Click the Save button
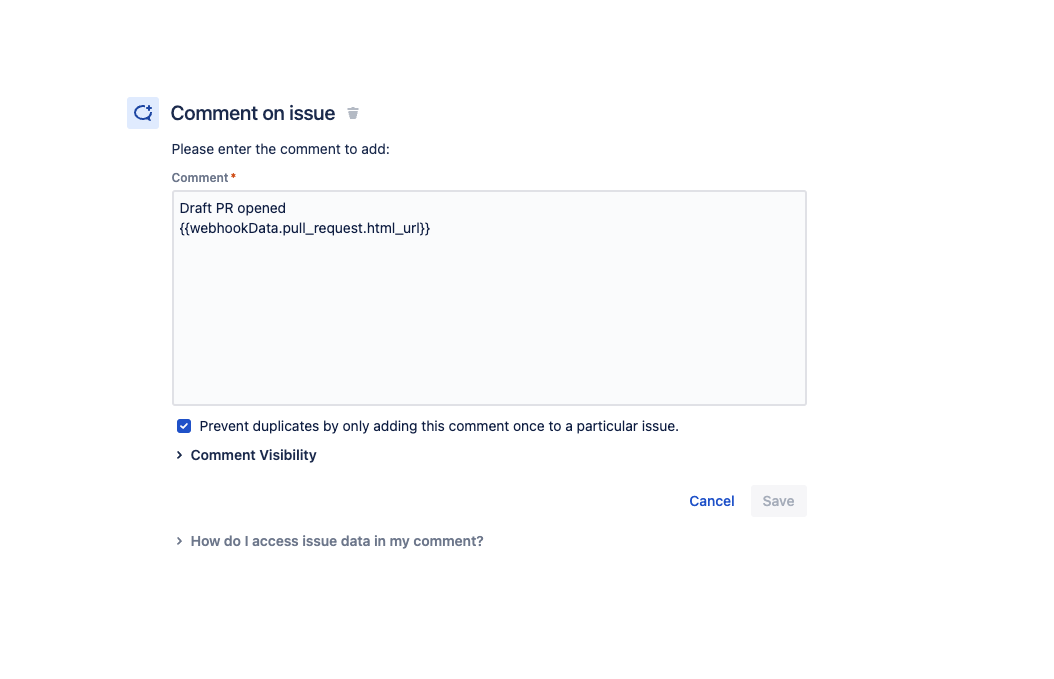Image resolution: width=1054 pixels, height=679 pixels. pos(778,501)
